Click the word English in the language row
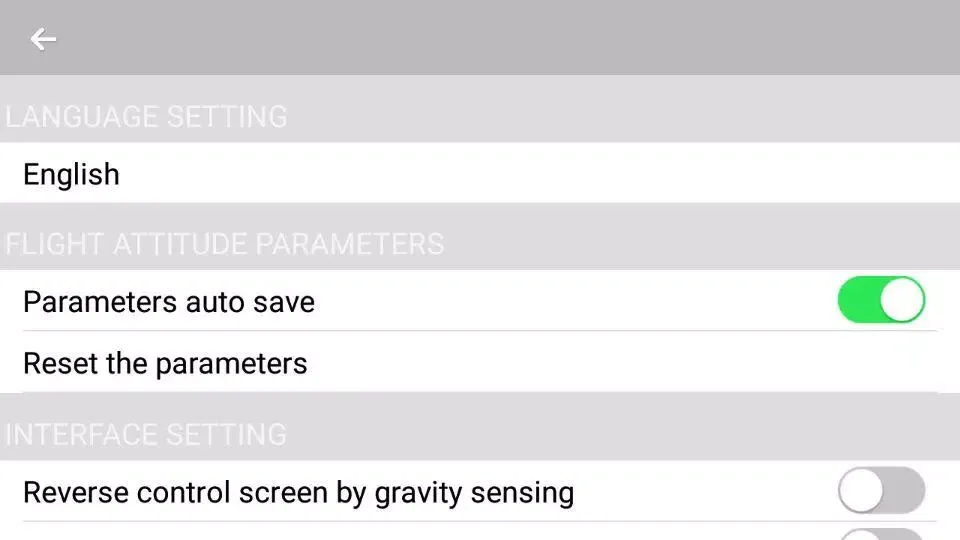 71,174
